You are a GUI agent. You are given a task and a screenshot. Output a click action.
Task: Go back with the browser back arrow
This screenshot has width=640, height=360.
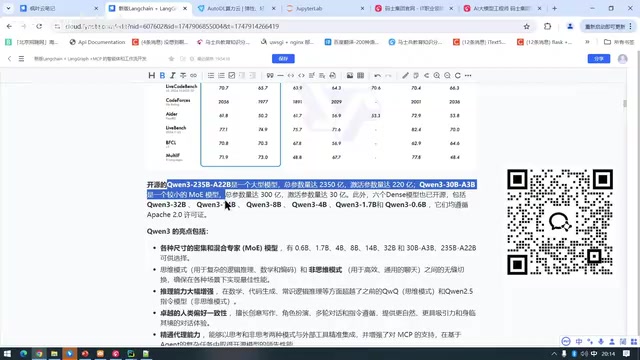pos(9,26)
